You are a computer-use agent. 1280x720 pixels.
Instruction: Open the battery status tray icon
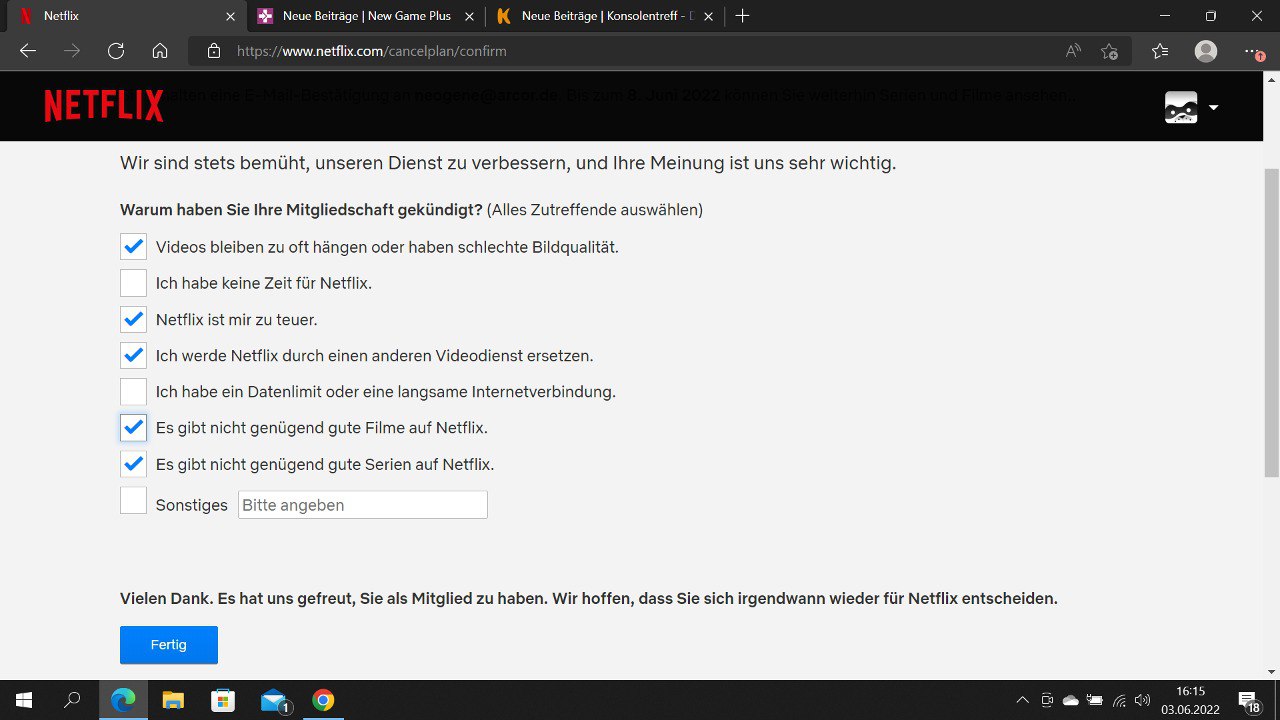click(x=1095, y=700)
